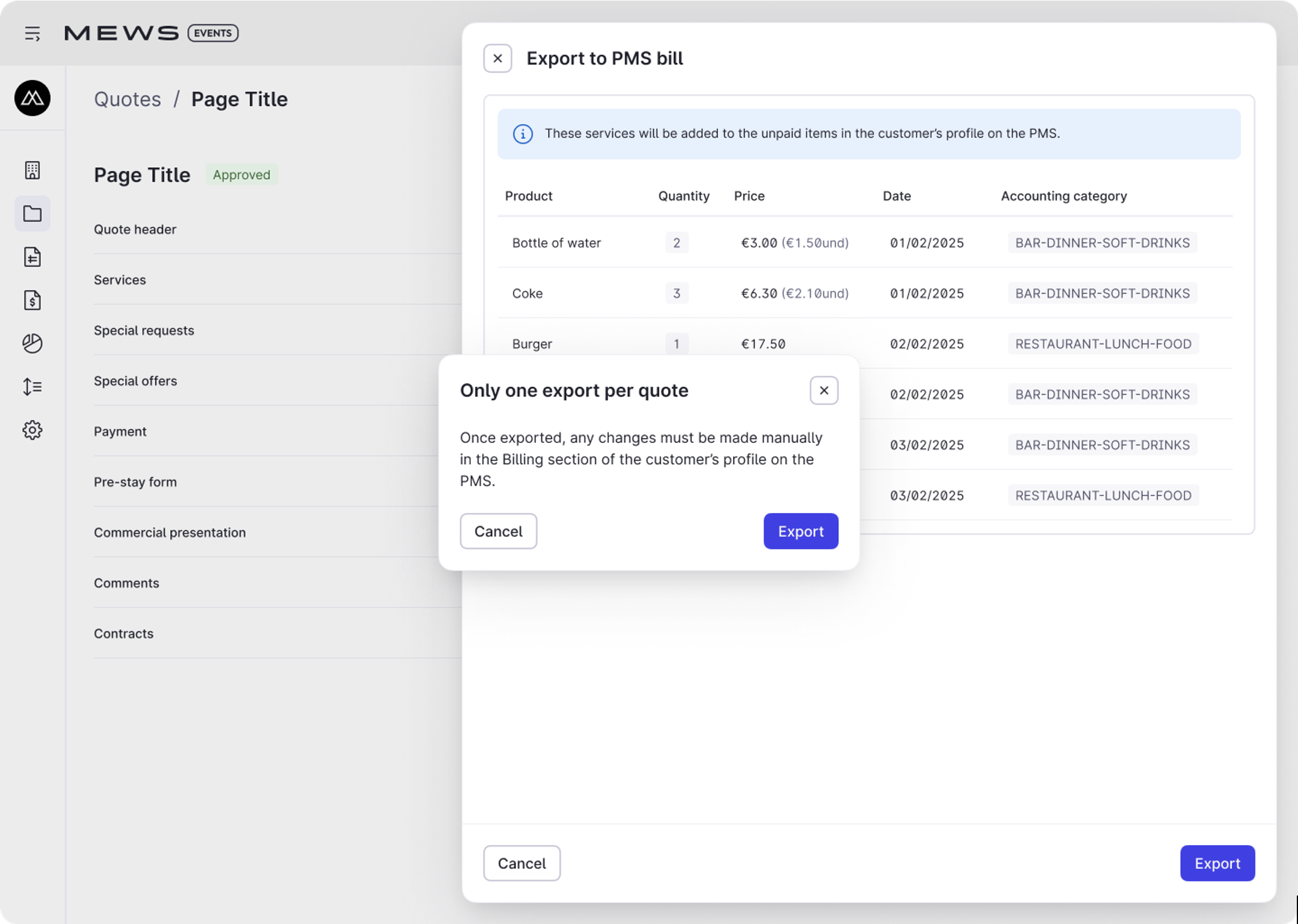Open the building properties sidebar icon

(x=33, y=170)
